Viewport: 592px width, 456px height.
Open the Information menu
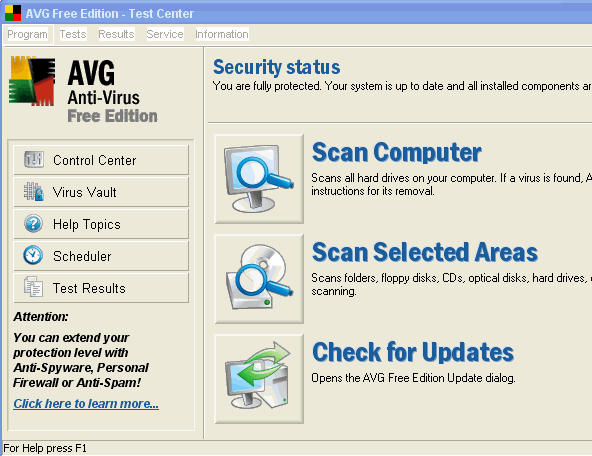(222, 34)
